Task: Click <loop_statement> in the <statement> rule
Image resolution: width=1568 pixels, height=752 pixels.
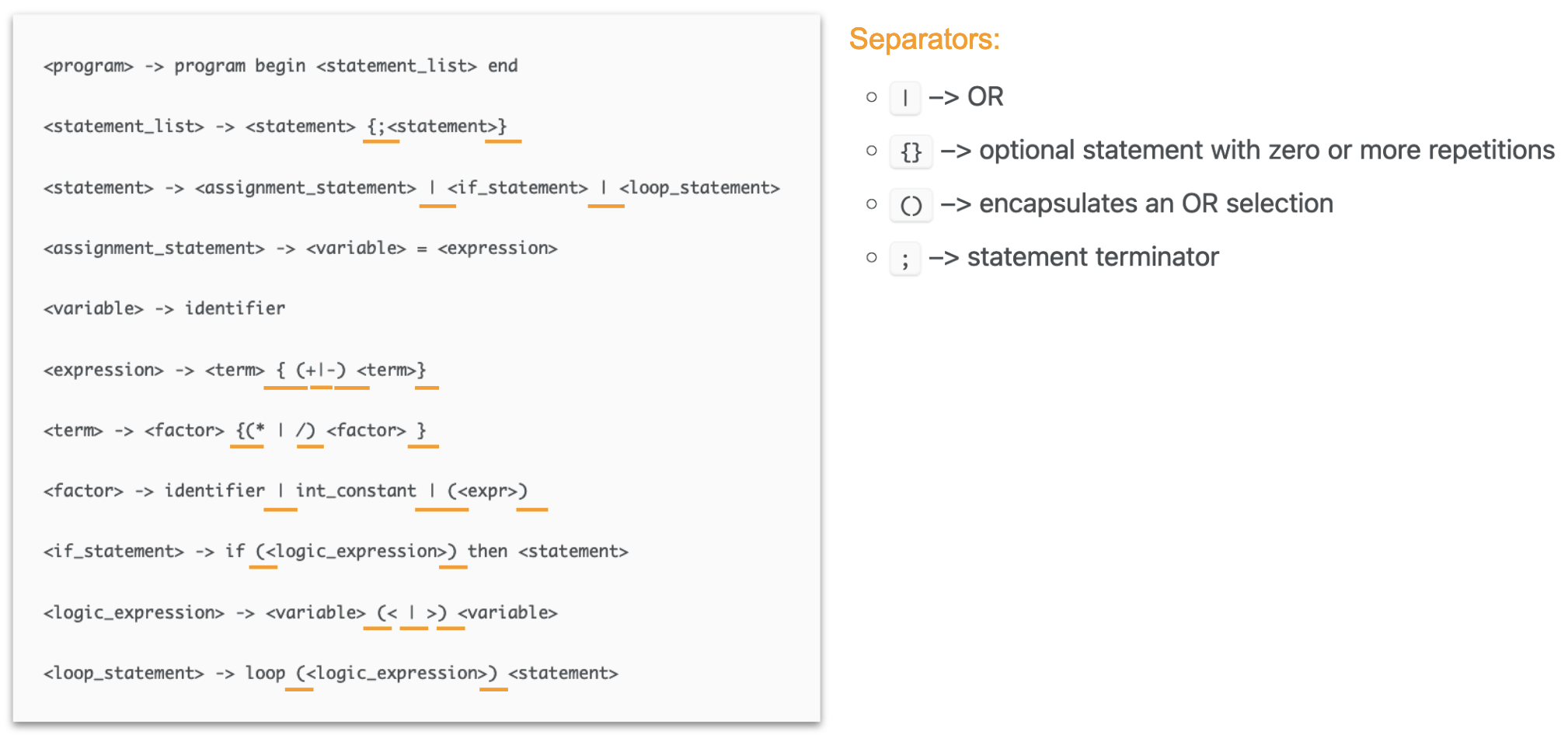Action: pos(699,188)
